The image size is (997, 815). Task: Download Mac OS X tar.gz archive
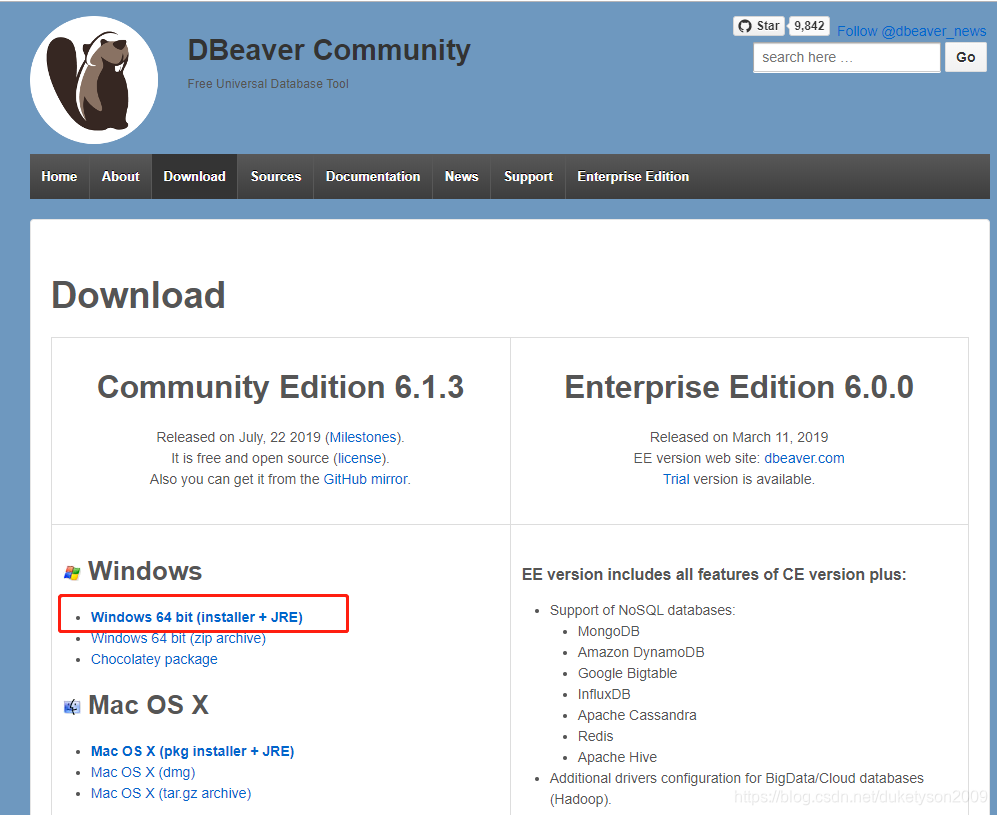click(x=171, y=793)
